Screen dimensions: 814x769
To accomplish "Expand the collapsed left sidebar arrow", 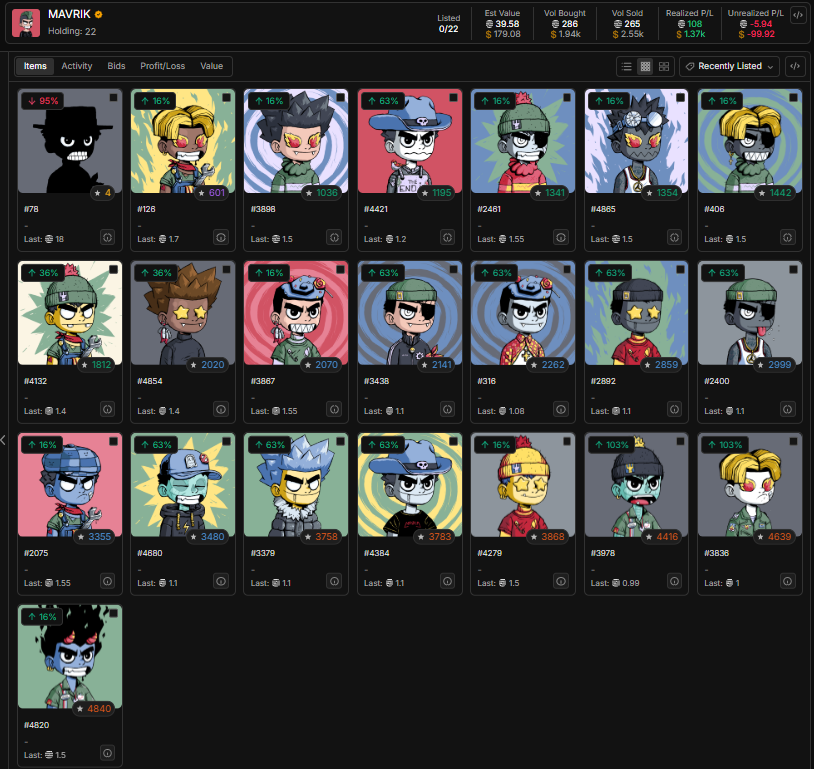I will pyautogui.click(x=3, y=440).
